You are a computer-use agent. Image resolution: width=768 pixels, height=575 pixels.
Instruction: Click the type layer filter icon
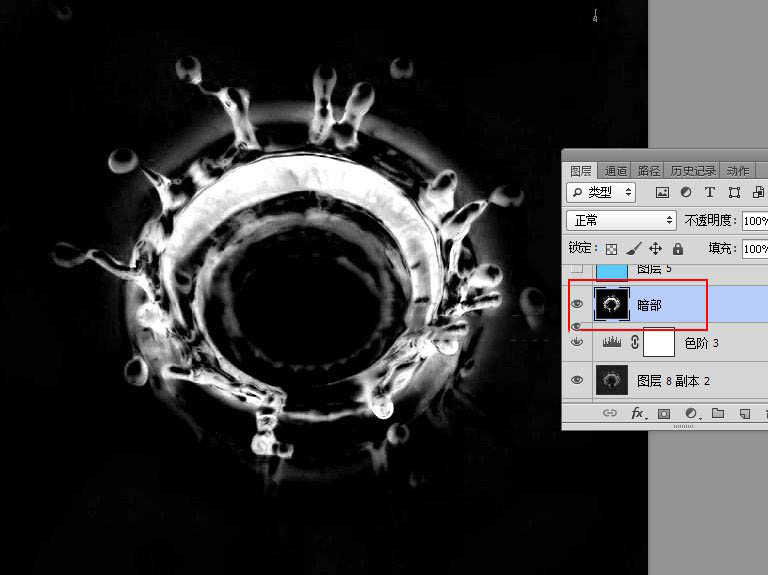710,192
